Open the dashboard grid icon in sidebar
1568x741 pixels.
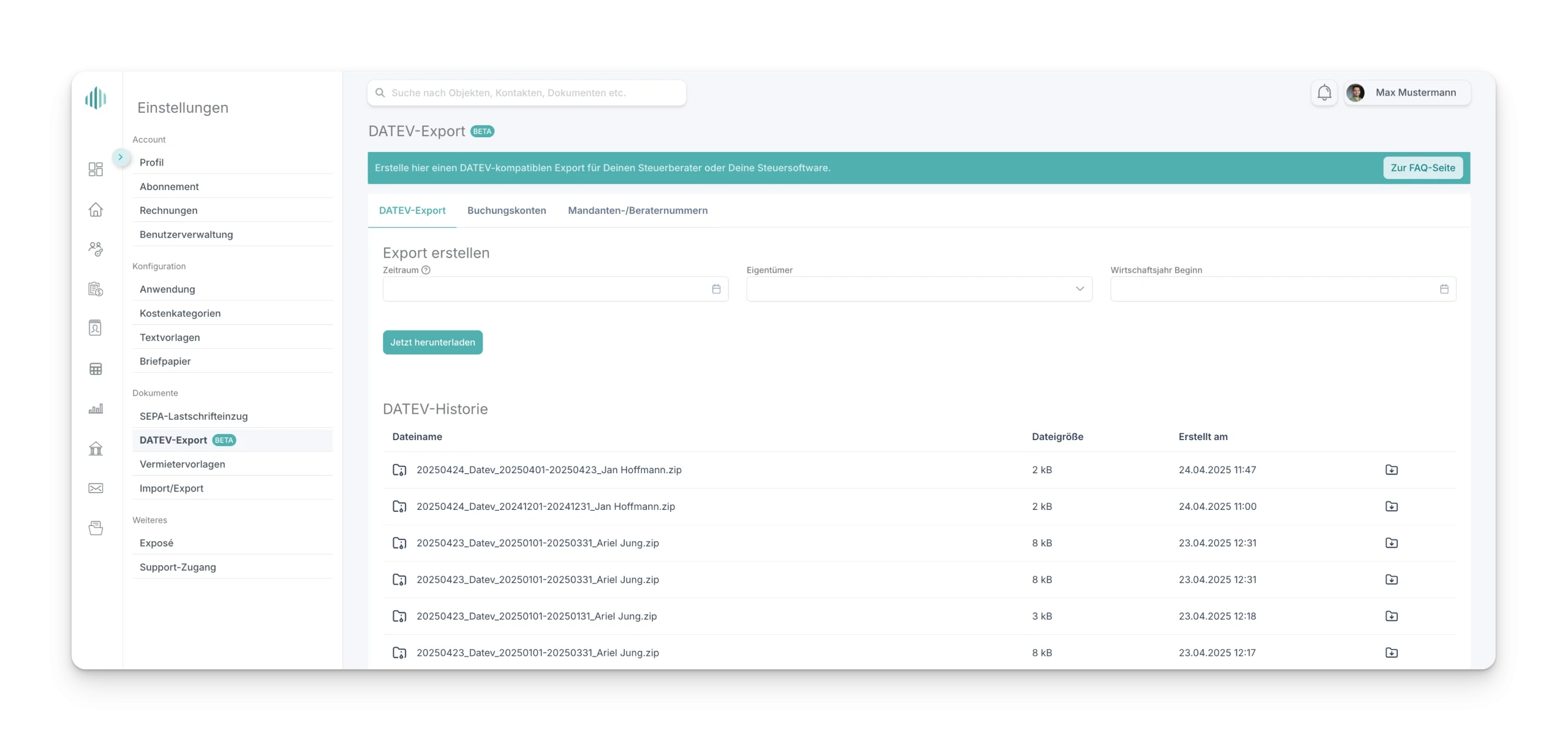(96, 169)
